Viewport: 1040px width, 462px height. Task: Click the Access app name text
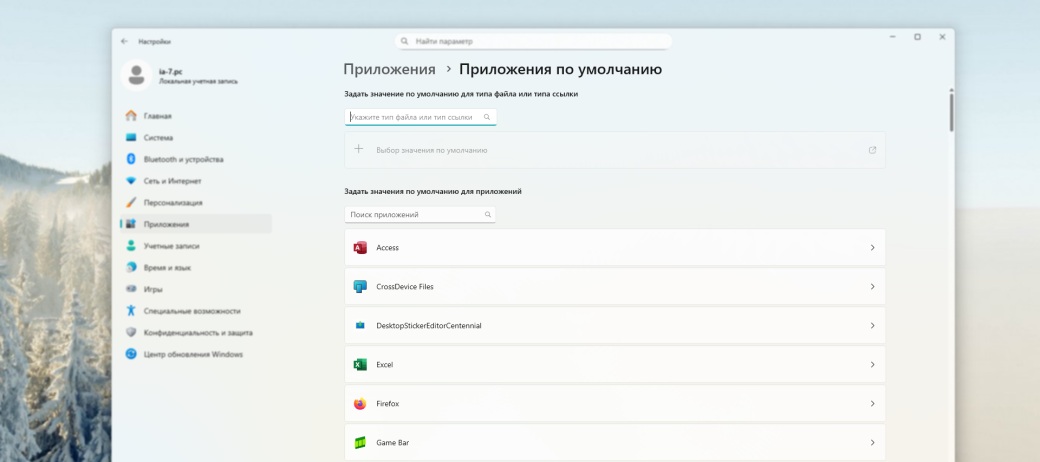tap(387, 248)
